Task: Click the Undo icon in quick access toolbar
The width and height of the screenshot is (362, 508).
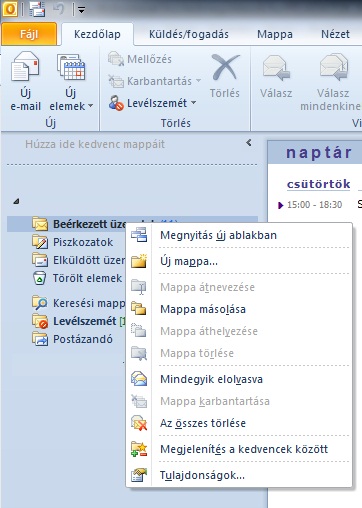Action: (58, 9)
